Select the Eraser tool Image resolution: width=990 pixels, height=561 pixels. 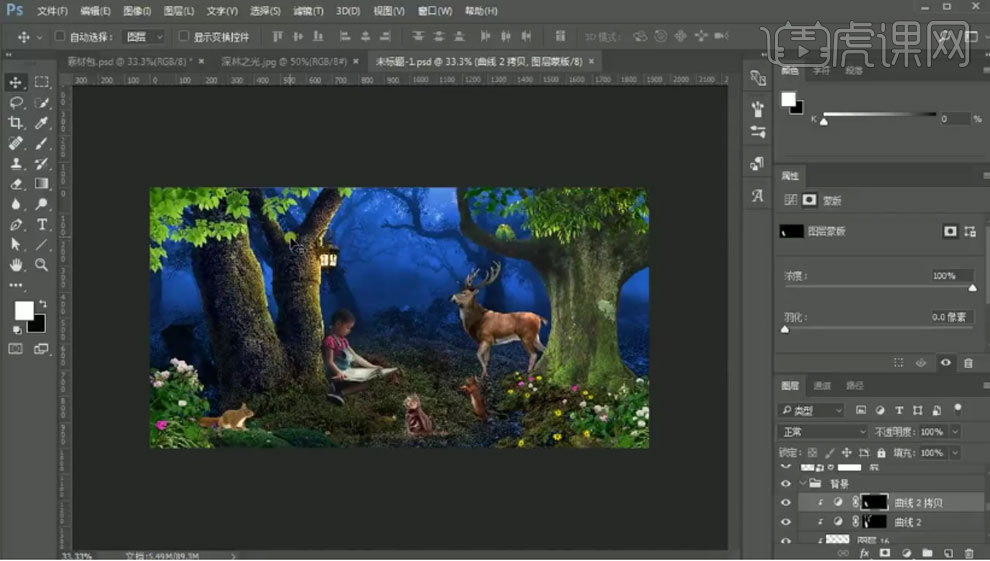point(16,184)
